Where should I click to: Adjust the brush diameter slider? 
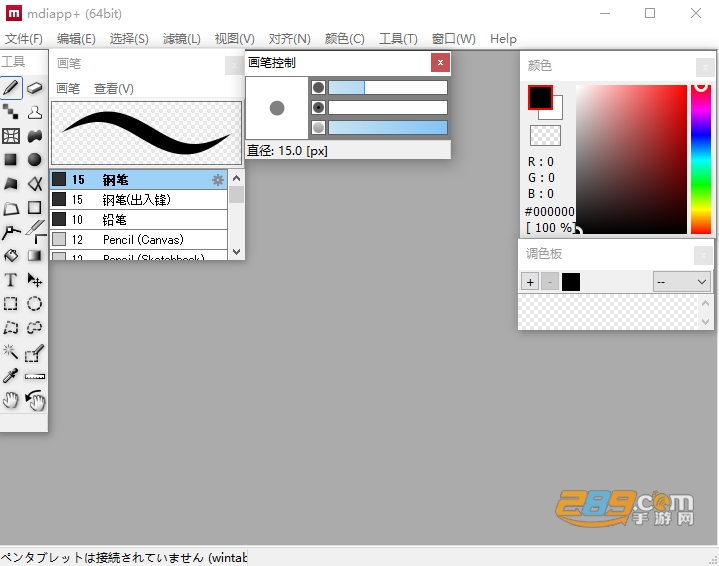(x=388, y=87)
